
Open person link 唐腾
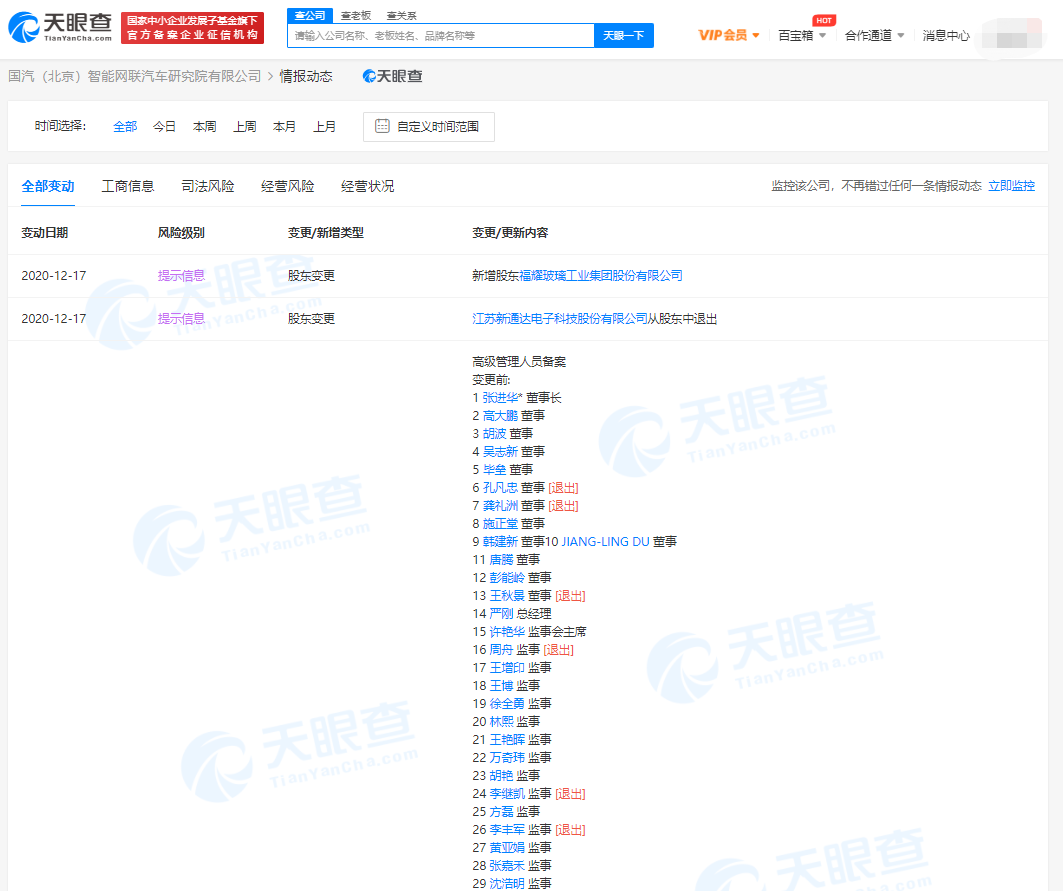pyautogui.click(x=502, y=559)
